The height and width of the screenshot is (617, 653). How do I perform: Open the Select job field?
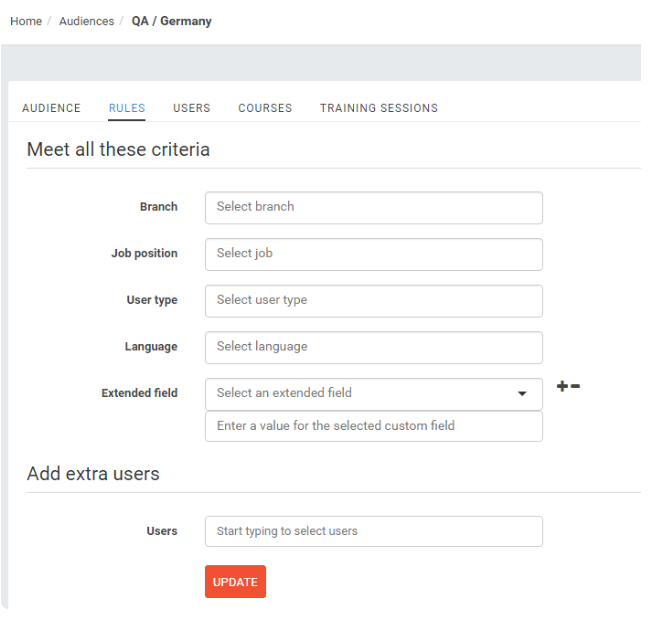(374, 254)
